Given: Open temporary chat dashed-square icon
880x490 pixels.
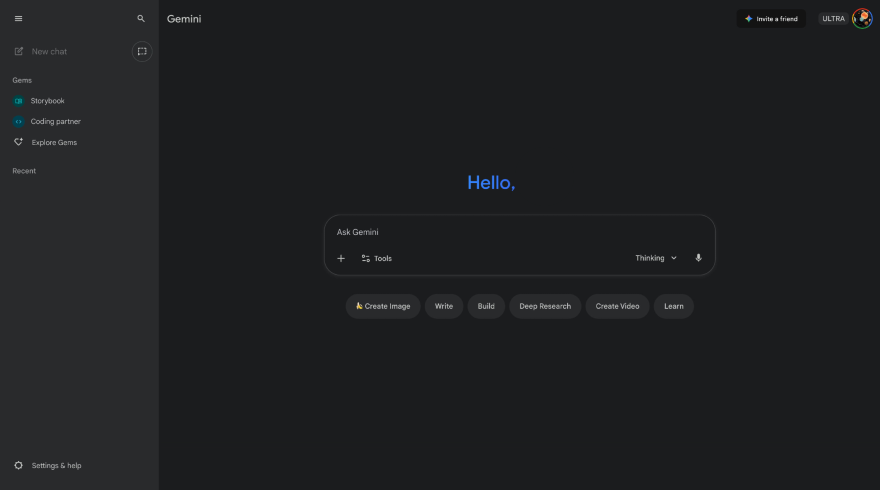Looking at the screenshot, I should tap(142, 52).
